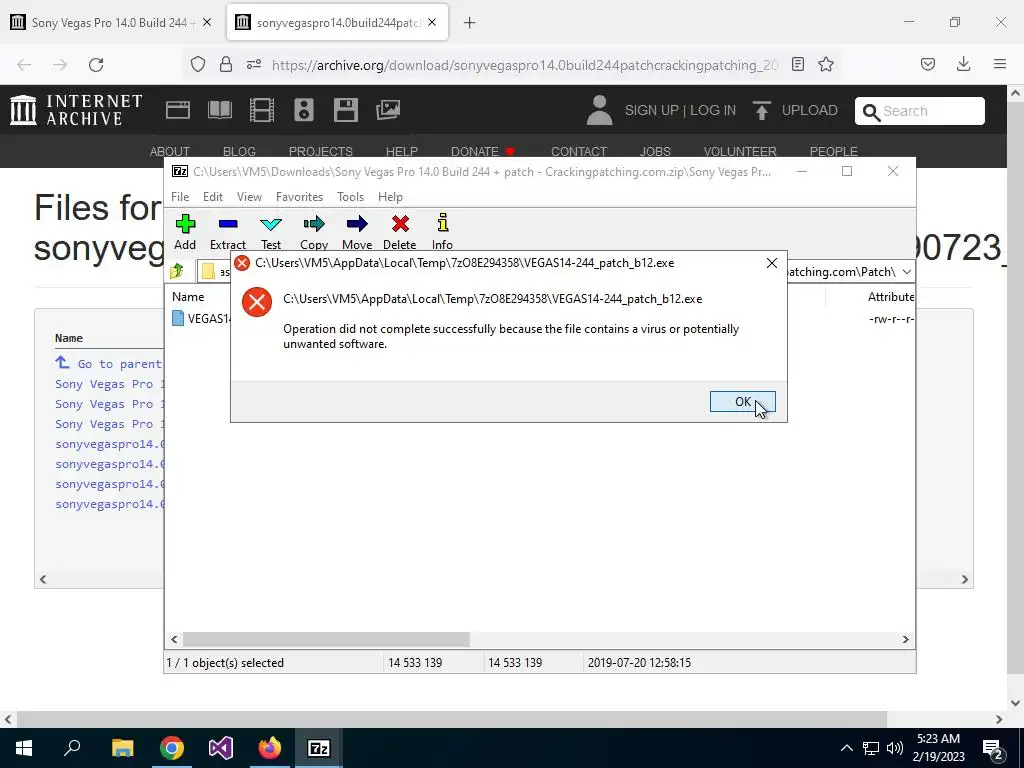
Task: Click the Images icon in Archive nav
Action: coord(388,110)
